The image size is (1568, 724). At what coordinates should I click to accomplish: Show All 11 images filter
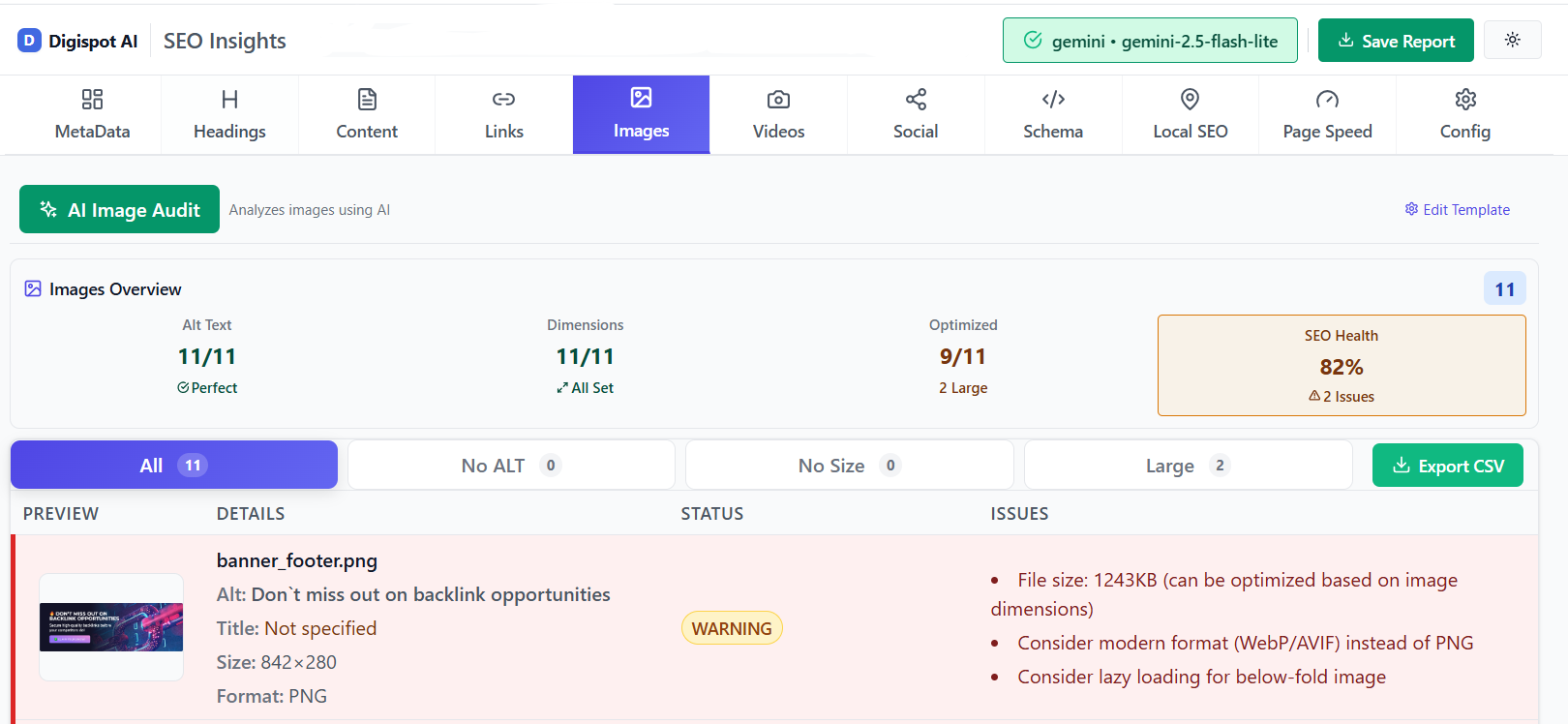pos(174,465)
